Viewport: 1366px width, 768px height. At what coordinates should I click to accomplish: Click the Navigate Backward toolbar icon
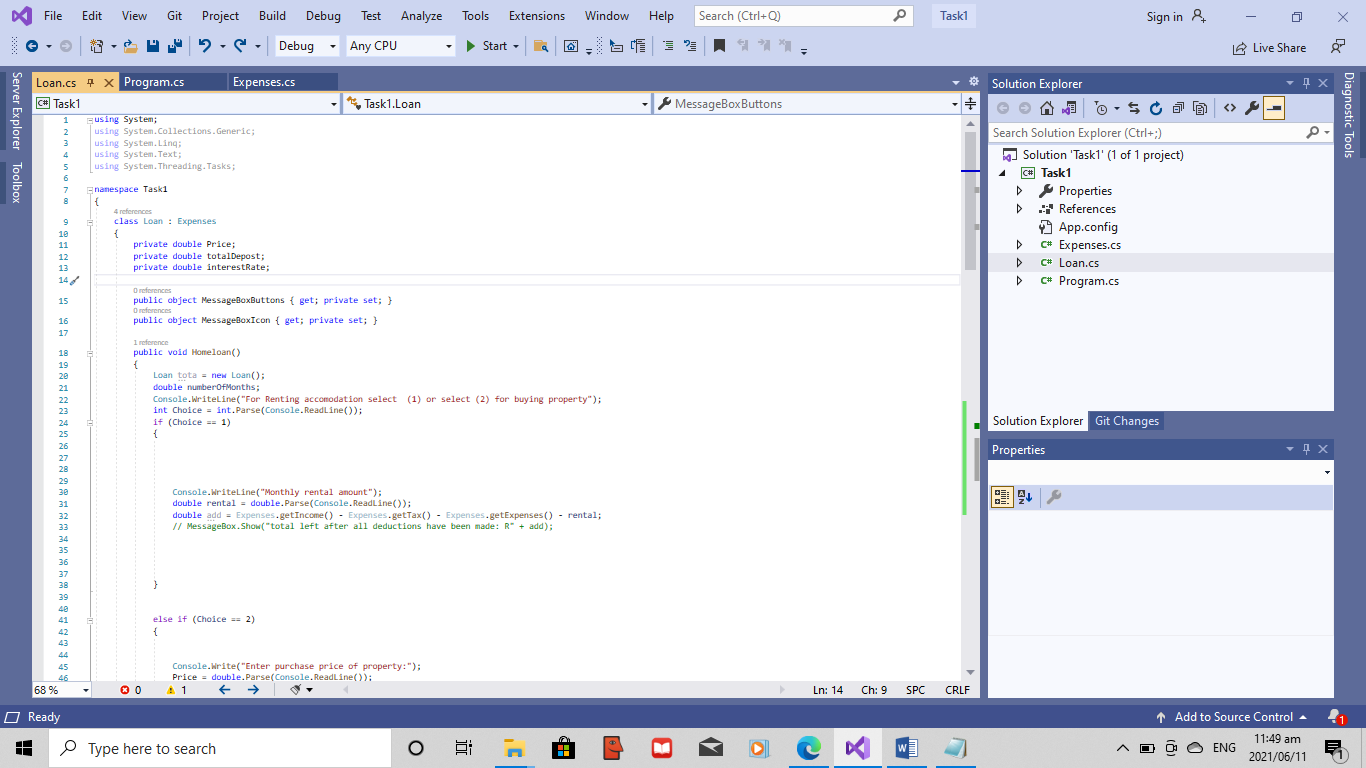[32, 46]
